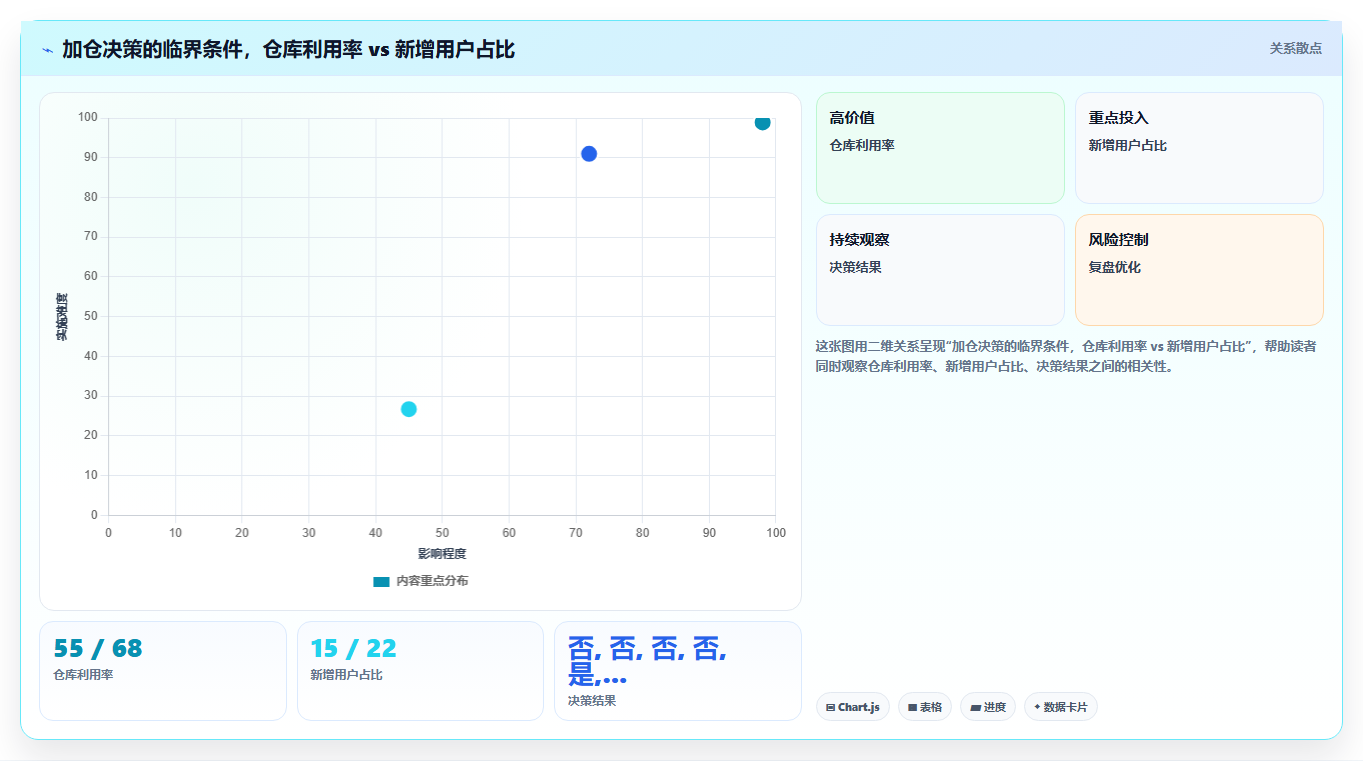Select the dark blue scatter point near 72
This screenshot has height=761, width=1363.
point(589,154)
